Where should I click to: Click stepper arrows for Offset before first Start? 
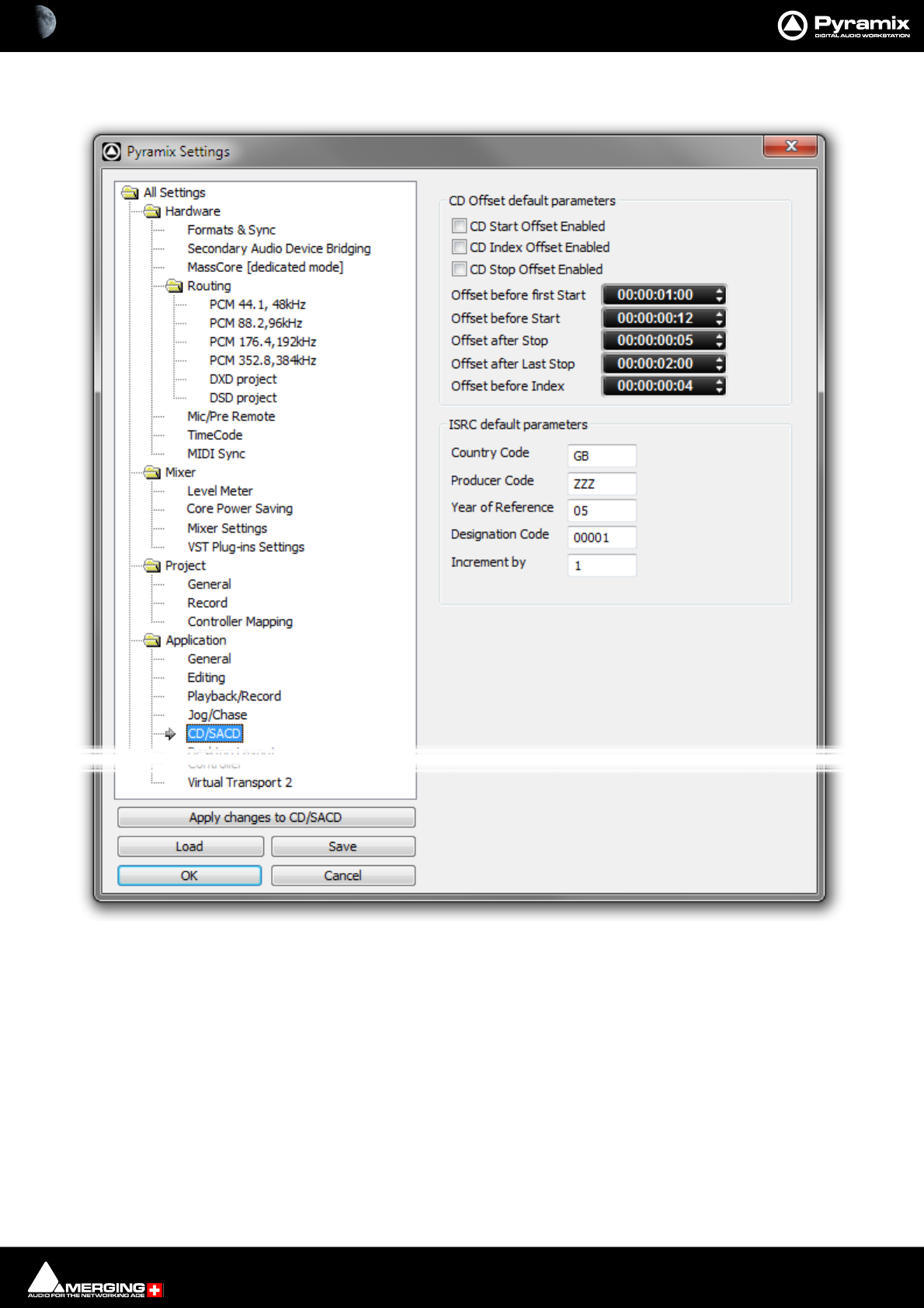point(720,295)
